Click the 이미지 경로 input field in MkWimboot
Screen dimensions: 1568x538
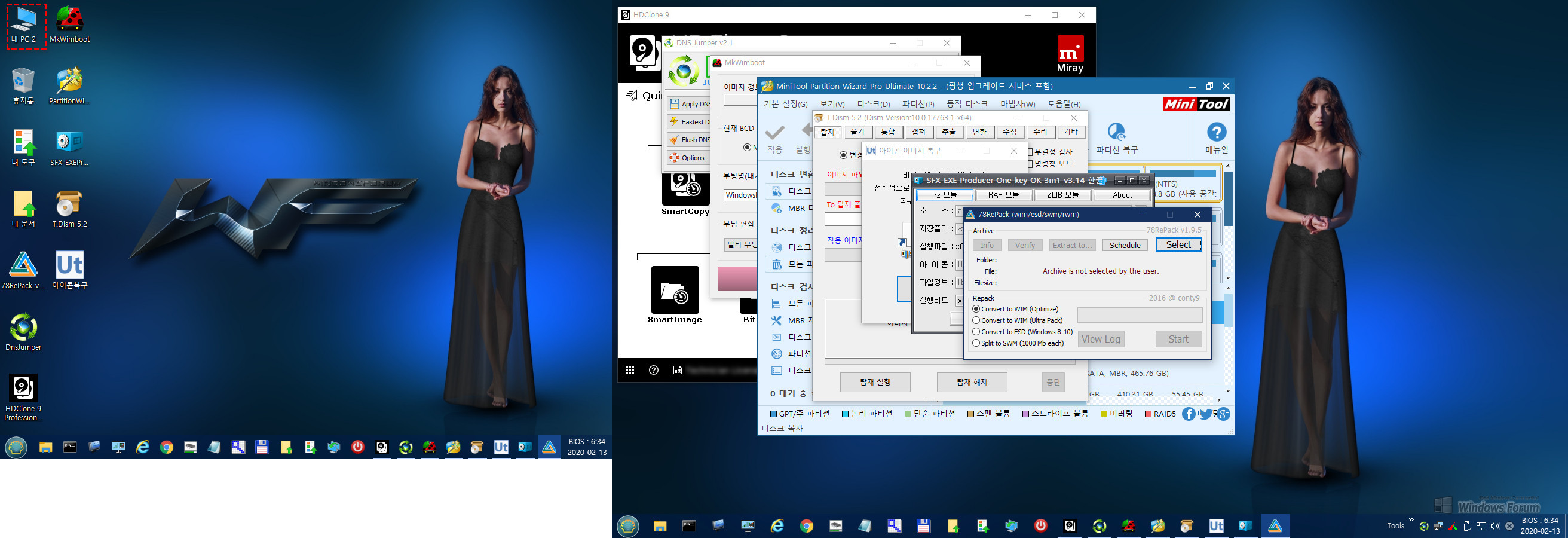[x=740, y=100]
